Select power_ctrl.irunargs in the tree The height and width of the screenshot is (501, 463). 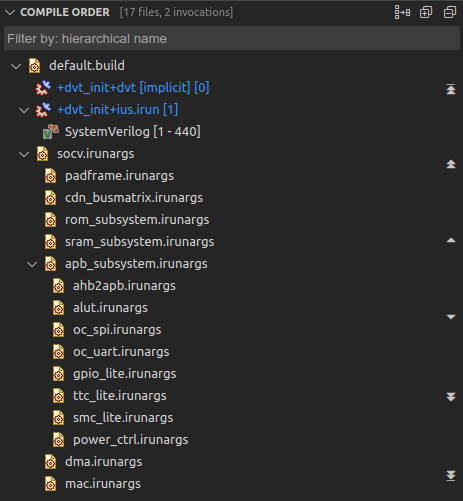point(131,440)
